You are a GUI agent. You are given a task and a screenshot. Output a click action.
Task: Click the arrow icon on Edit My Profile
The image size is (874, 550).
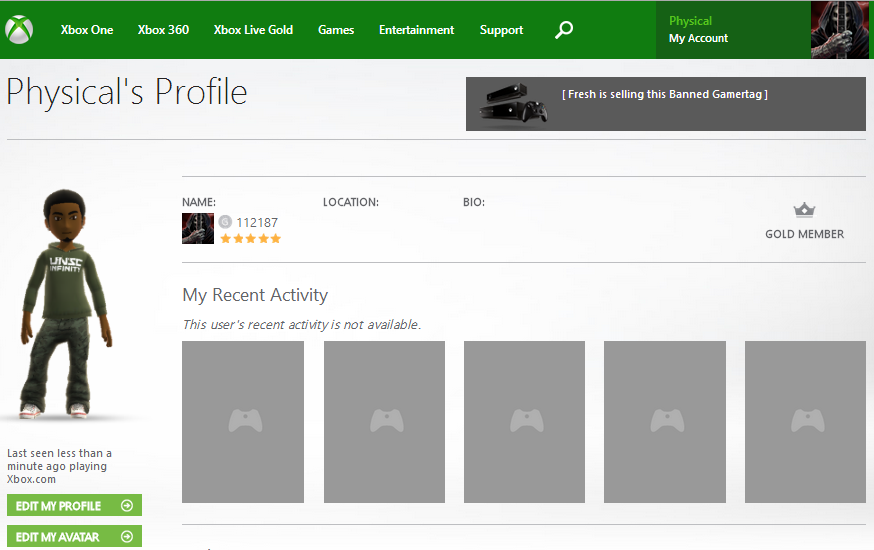(x=127, y=505)
